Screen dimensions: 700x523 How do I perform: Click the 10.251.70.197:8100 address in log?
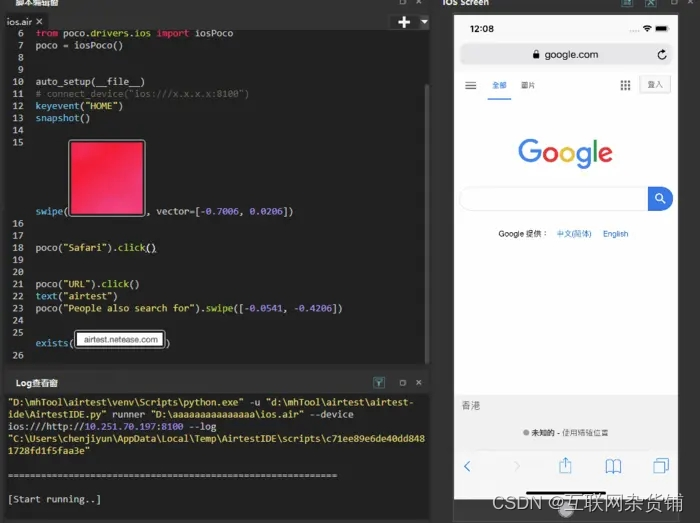click(134, 427)
